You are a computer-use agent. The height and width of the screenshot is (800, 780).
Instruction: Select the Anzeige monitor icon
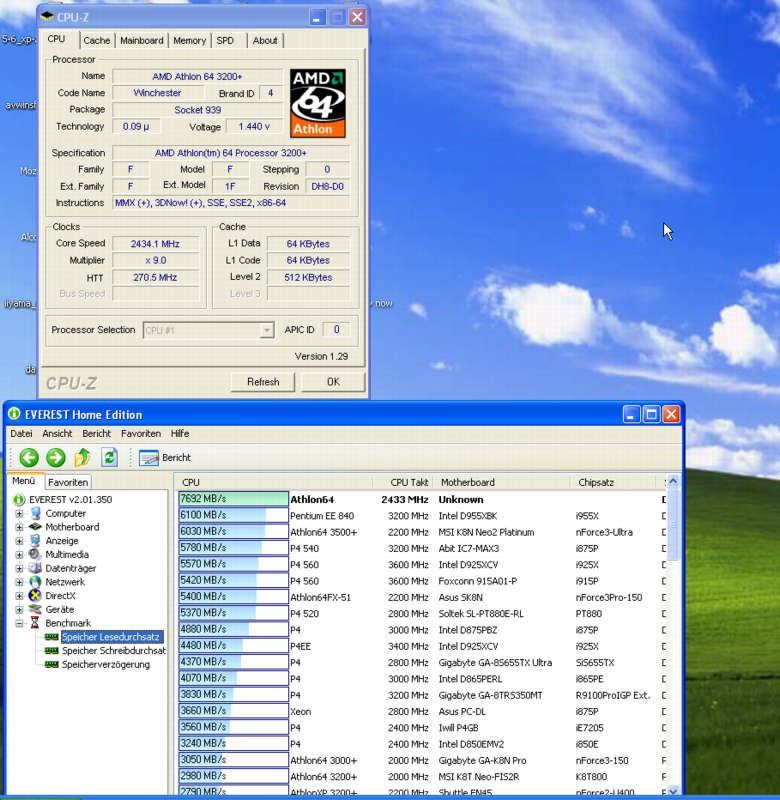35,540
